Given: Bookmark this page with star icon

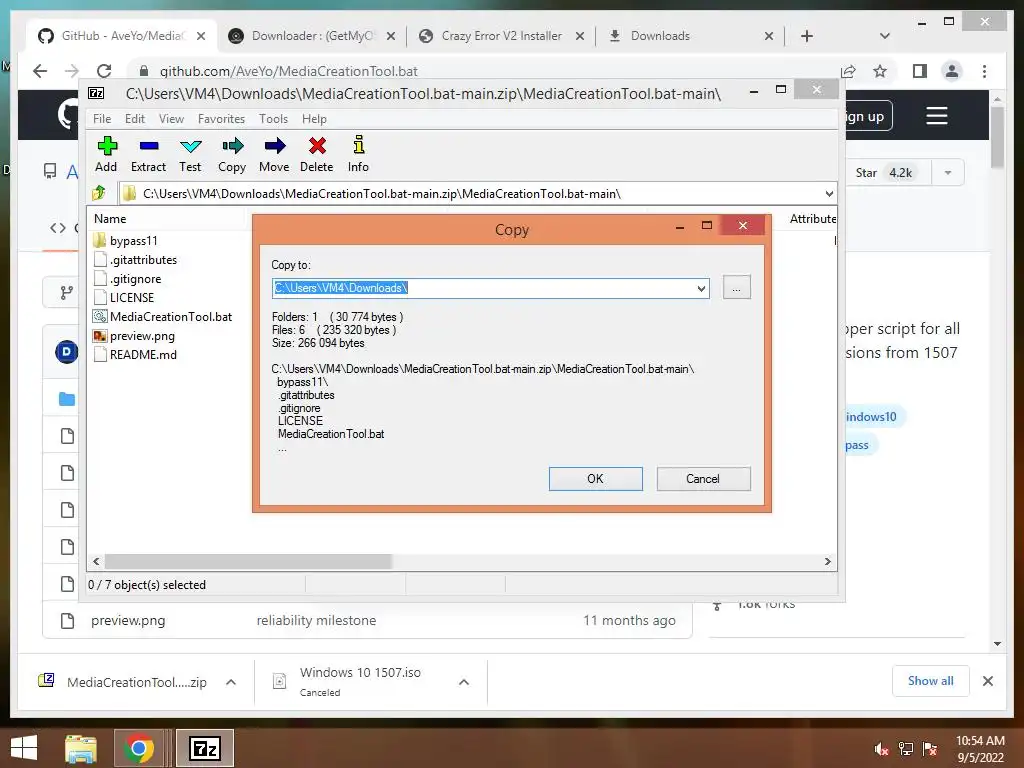Looking at the screenshot, I should tap(880, 71).
